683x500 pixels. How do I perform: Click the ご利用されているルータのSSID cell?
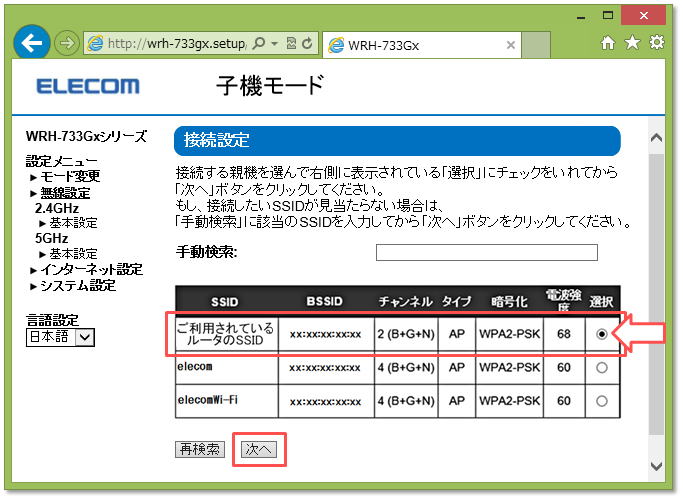point(227,334)
